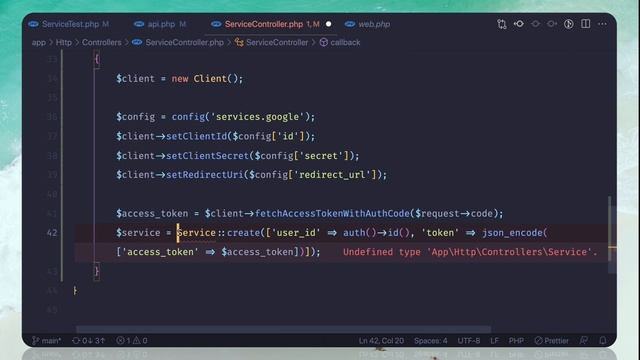Select the PHP language mode
This screenshot has height=360, width=640.
point(516,340)
